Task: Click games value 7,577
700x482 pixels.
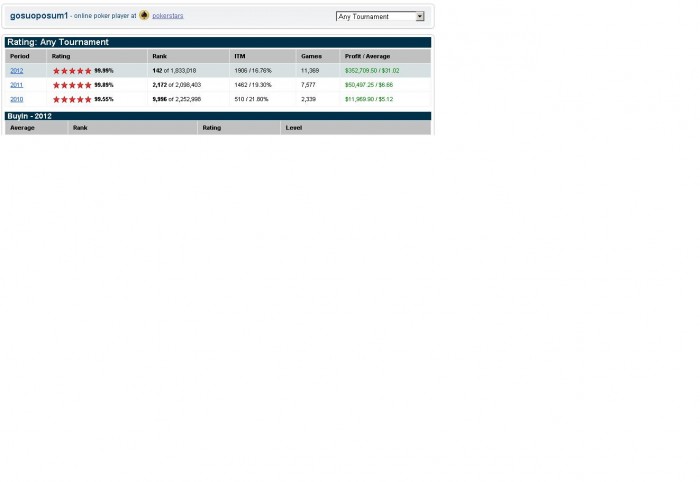Action: pyautogui.click(x=308, y=85)
